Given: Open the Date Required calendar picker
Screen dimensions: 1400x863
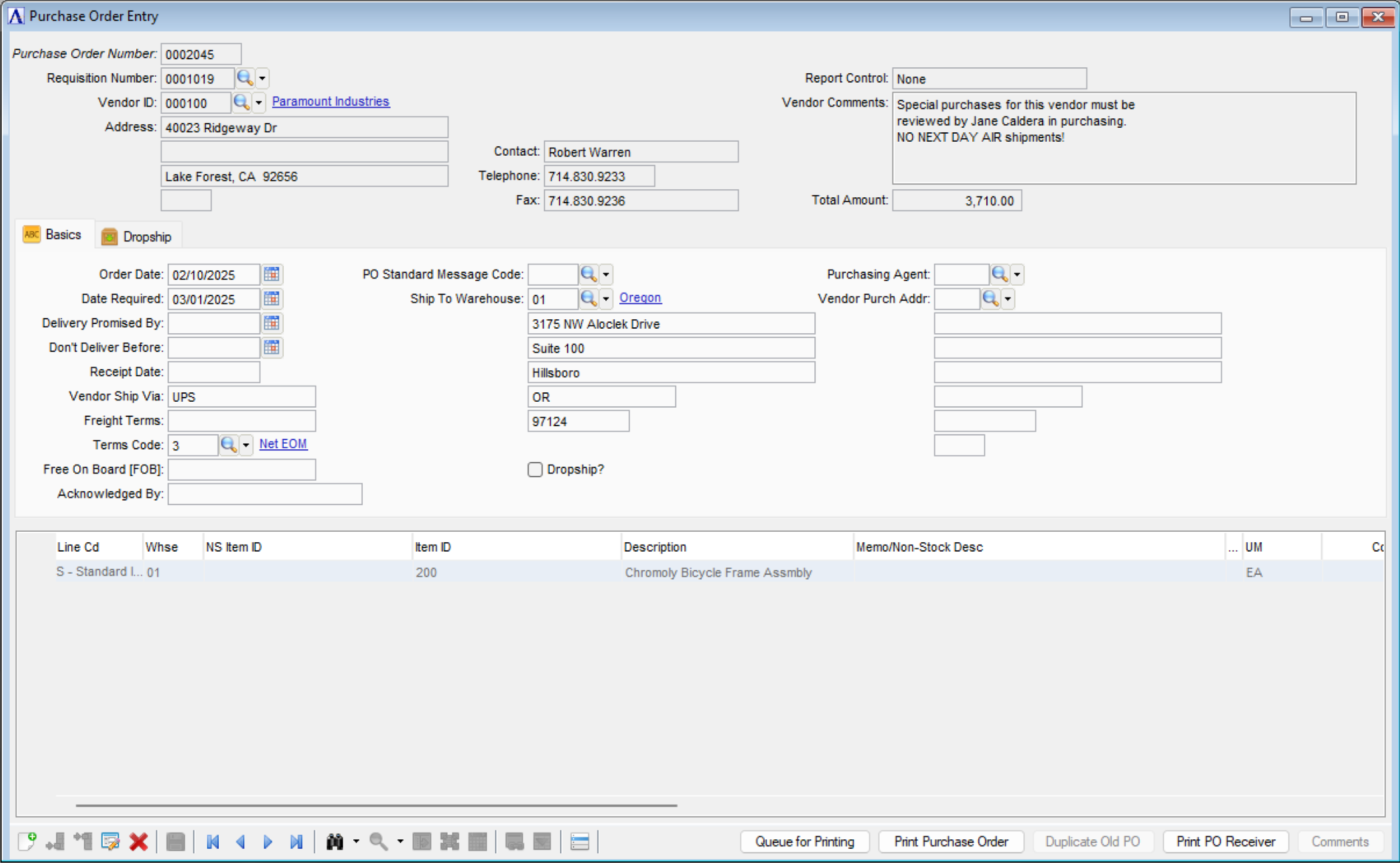Looking at the screenshot, I should [x=272, y=299].
